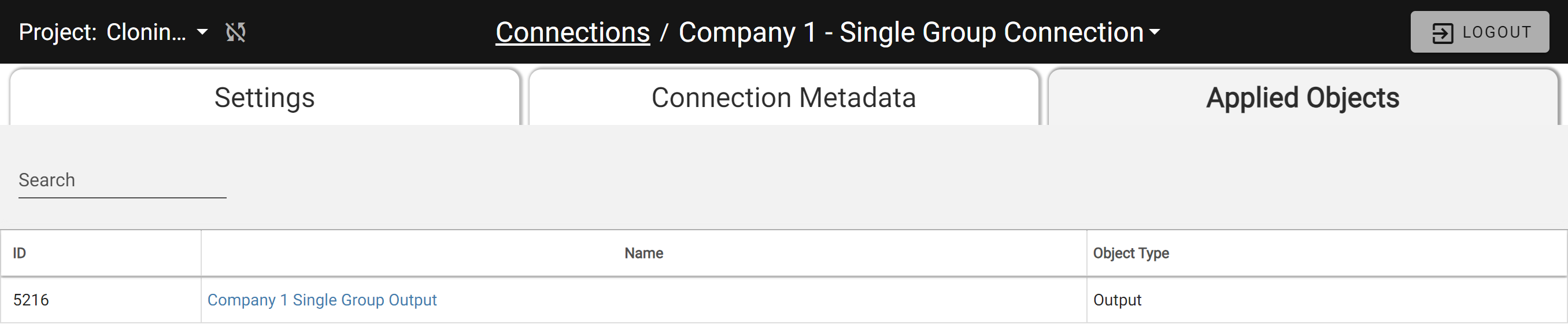Click the sync disabled icon beside project

235,32
